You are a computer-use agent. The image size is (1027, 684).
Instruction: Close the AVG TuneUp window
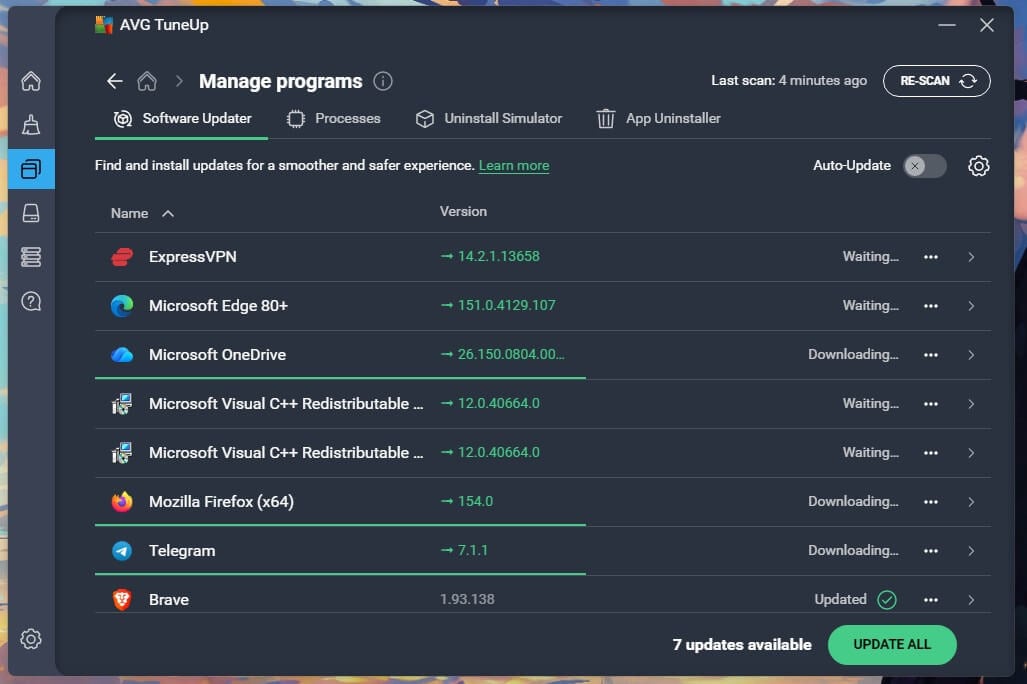(x=986, y=26)
